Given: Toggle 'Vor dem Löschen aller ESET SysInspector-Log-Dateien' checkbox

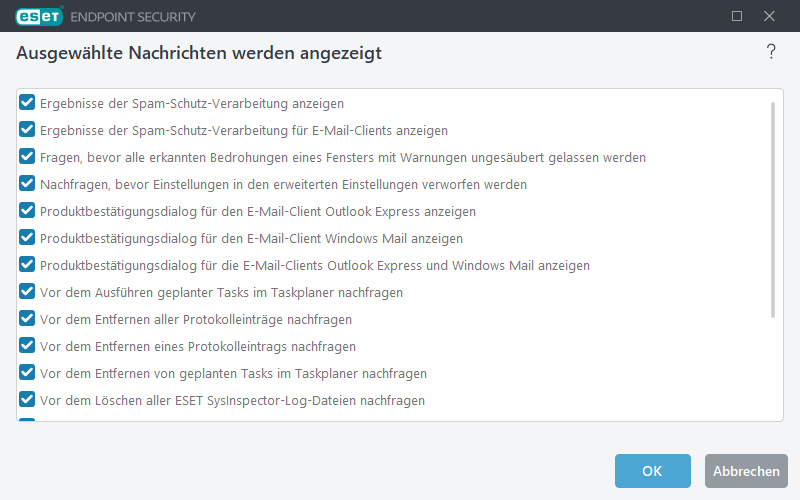Looking at the screenshot, I should (x=27, y=400).
